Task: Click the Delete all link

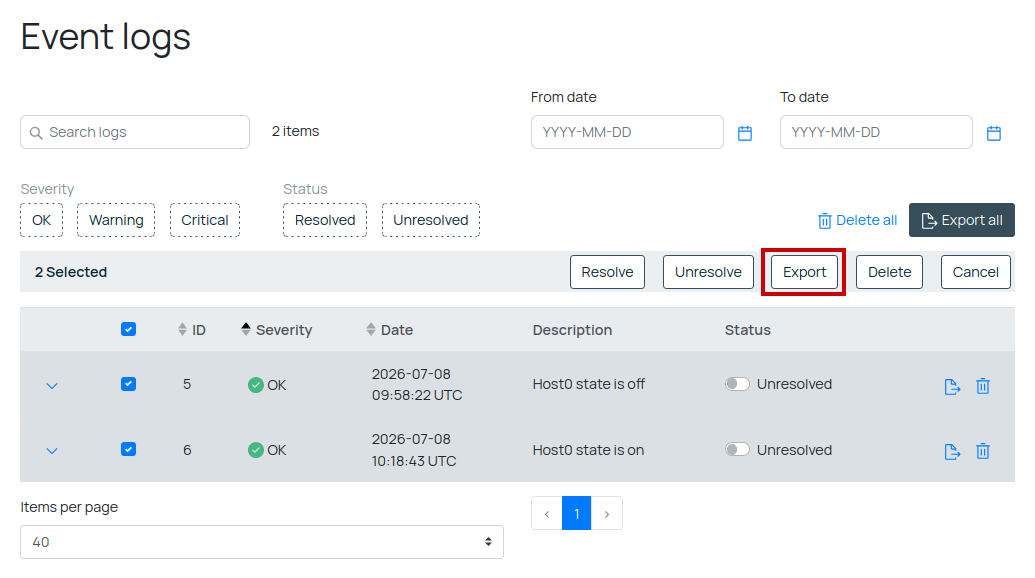Action: [x=857, y=220]
